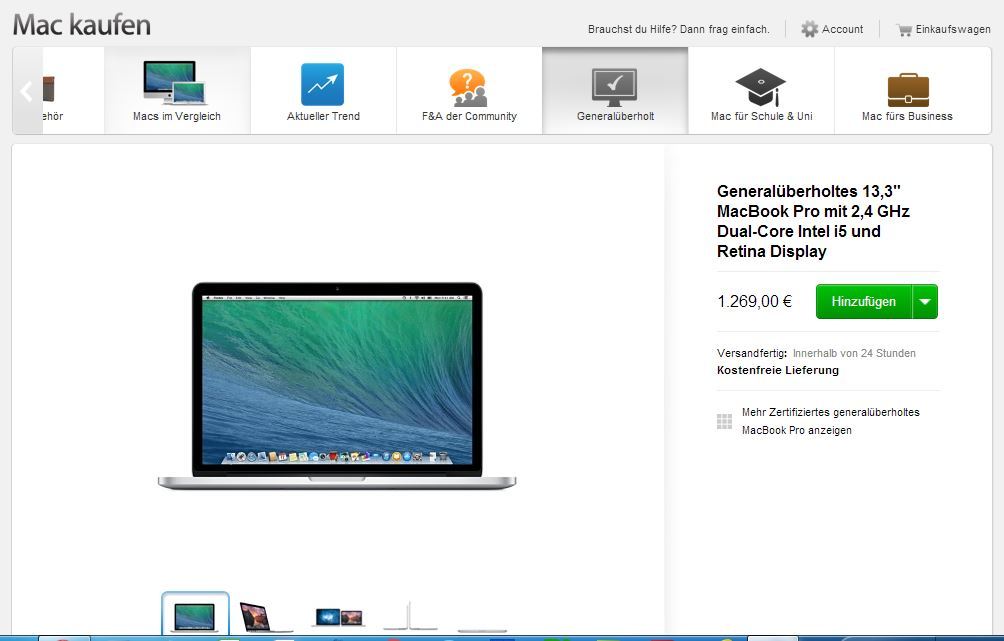Image resolution: width=1004 pixels, height=641 pixels.
Task: Switch to the Aktueller Trend tab label
Action: [x=323, y=116]
